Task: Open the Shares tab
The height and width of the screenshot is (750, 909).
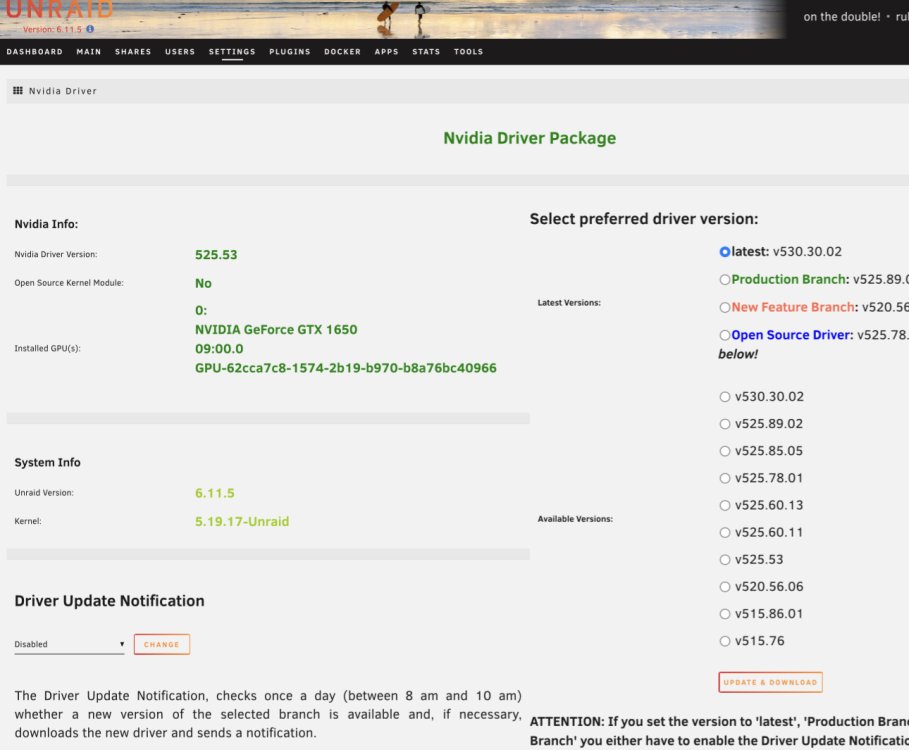Action: pos(133,52)
